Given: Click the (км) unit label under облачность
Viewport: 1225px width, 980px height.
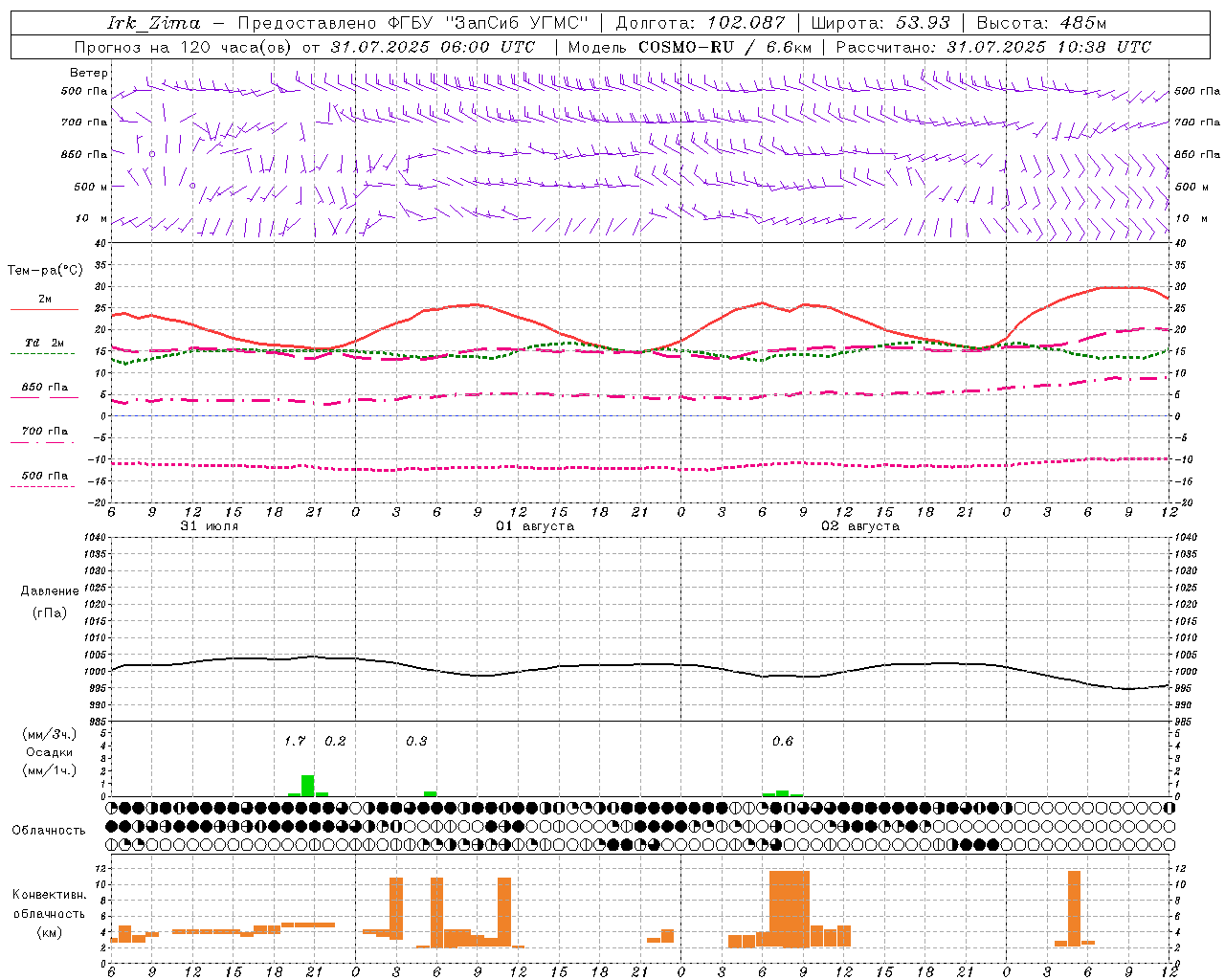Looking at the screenshot, I should 51,932.
